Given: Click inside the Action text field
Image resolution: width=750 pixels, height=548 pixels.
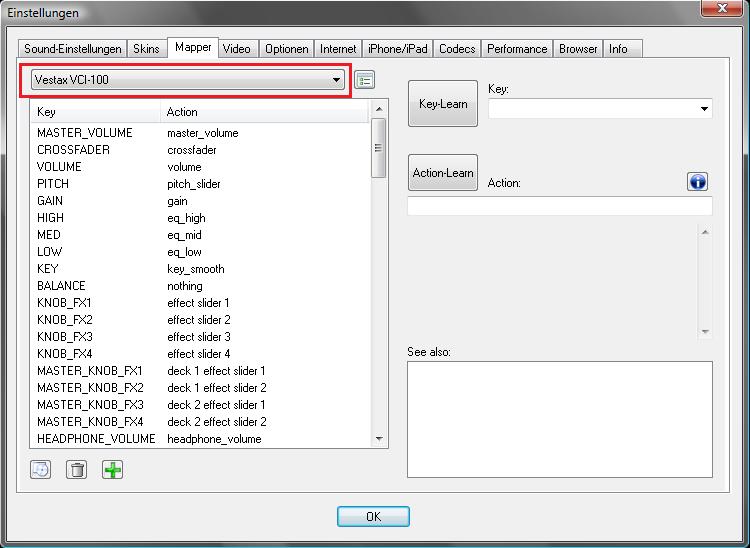Looking at the screenshot, I should click(559, 206).
